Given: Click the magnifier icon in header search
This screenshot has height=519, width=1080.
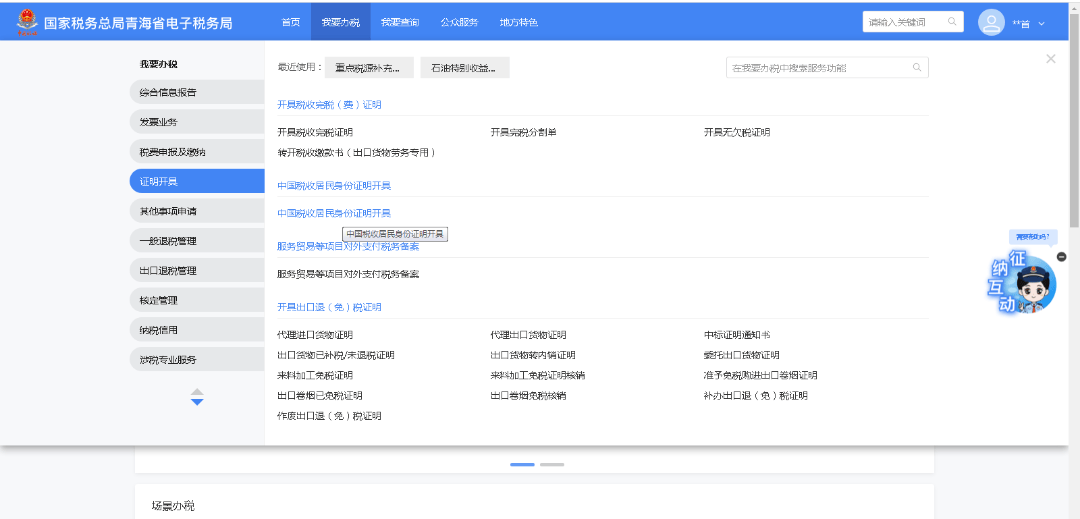Looking at the screenshot, I should click(x=952, y=21).
